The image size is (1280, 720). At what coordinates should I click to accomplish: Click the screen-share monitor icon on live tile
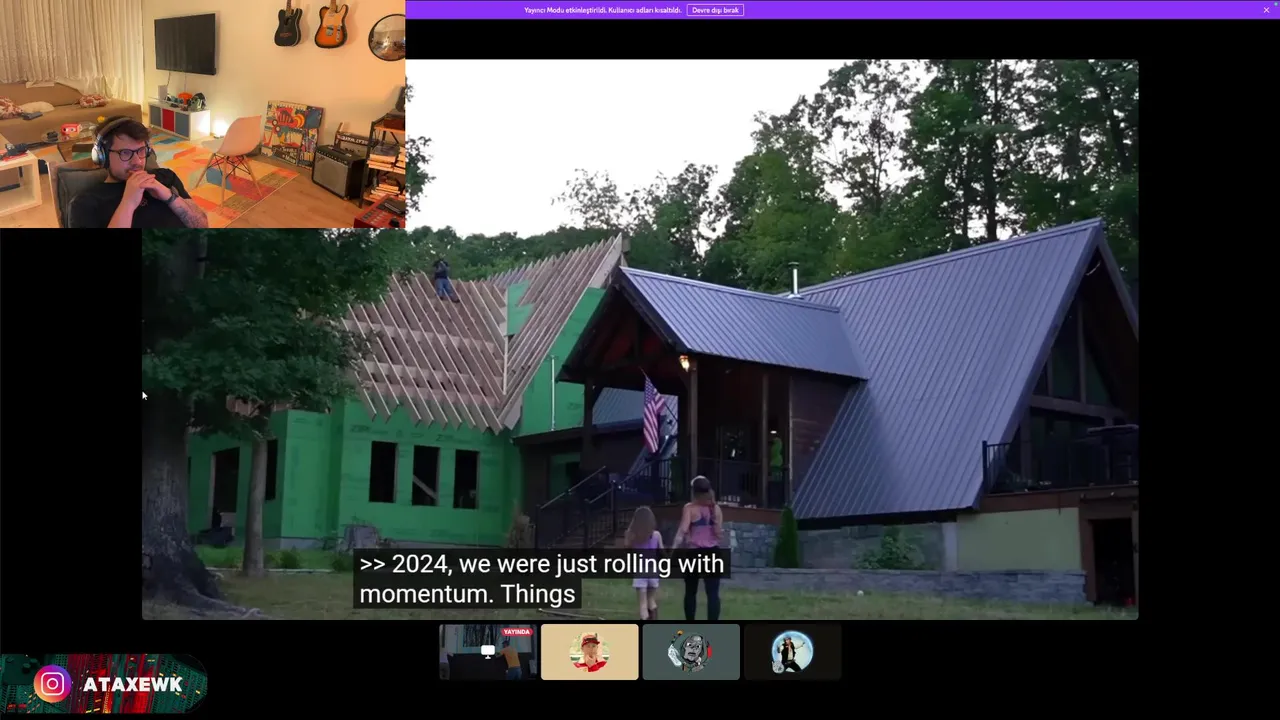pos(488,651)
